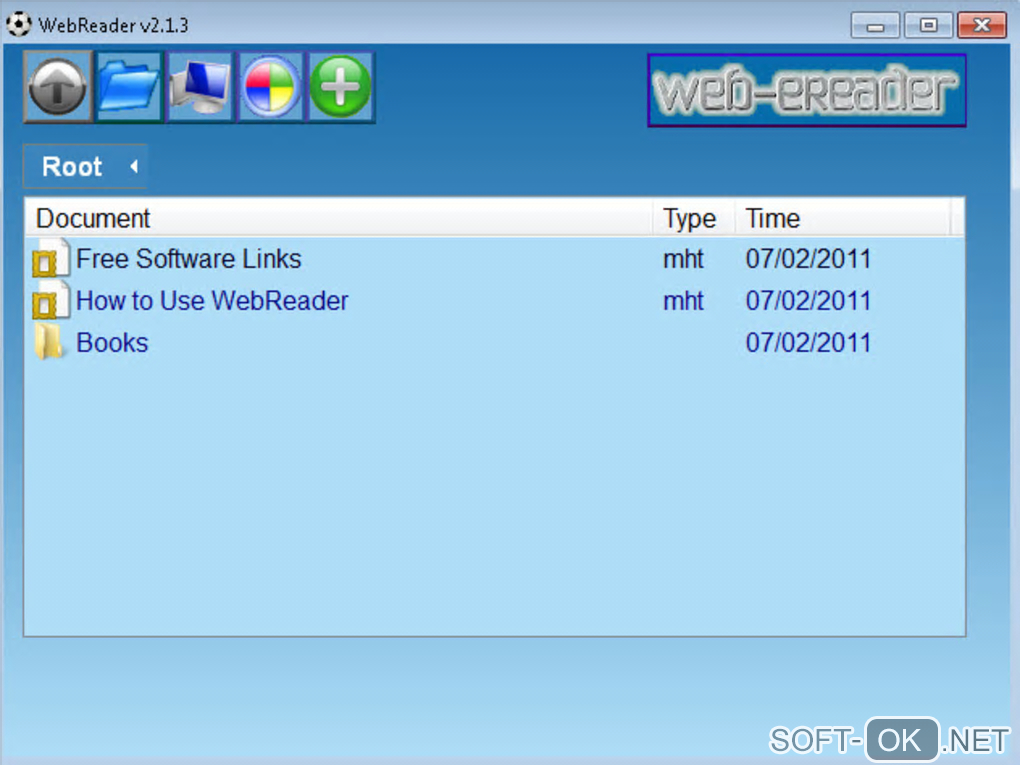Click the four-color circle toolbar icon
The height and width of the screenshot is (765, 1020).
[271, 87]
